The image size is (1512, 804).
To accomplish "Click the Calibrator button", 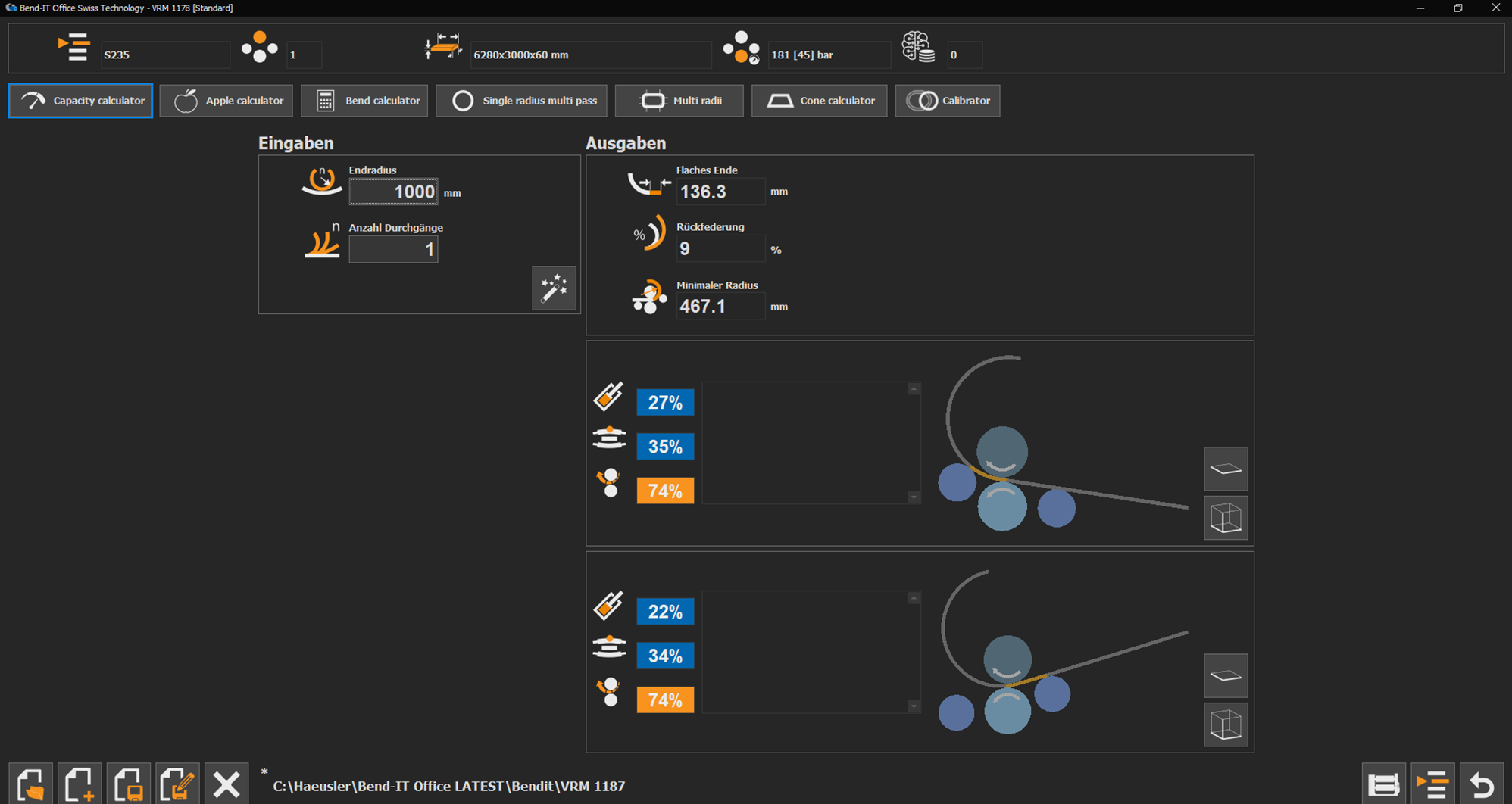I will click(947, 101).
